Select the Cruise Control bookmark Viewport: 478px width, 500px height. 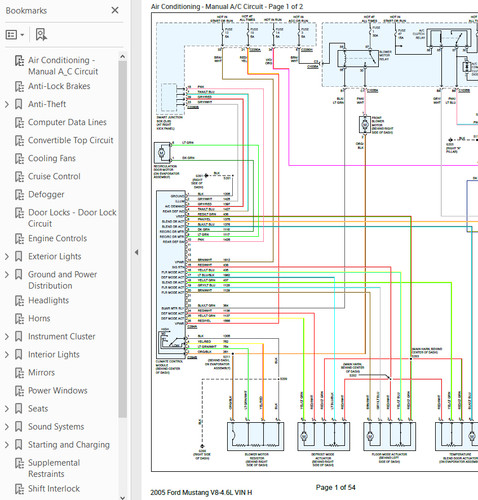coord(54,176)
